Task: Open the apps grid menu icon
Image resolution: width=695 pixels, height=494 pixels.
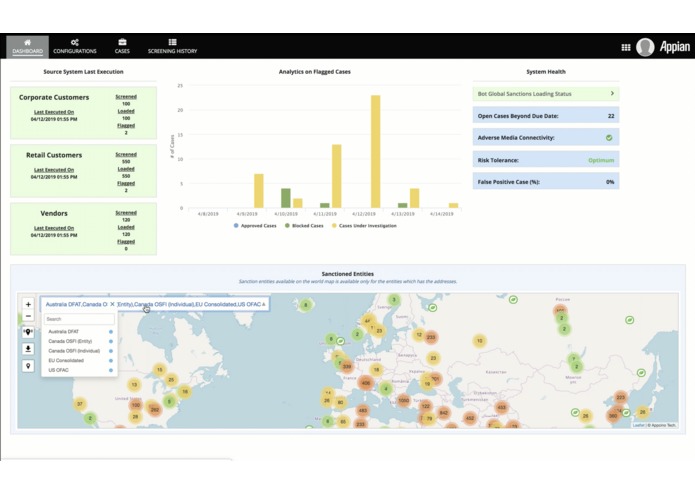Action: tap(626, 47)
